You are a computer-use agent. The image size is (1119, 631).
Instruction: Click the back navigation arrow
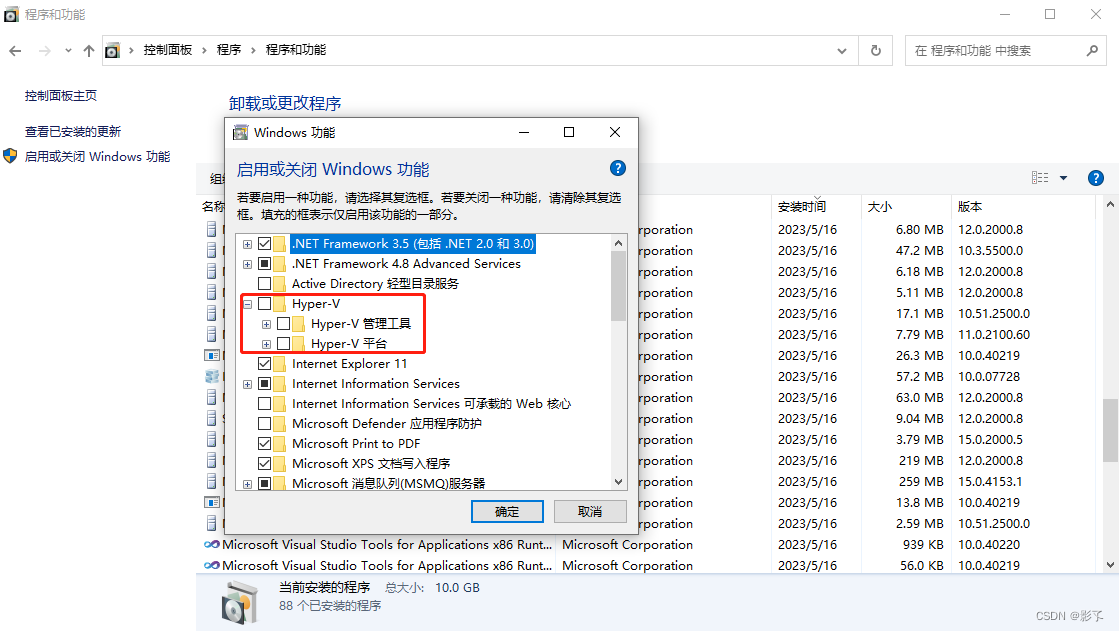tap(15, 51)
